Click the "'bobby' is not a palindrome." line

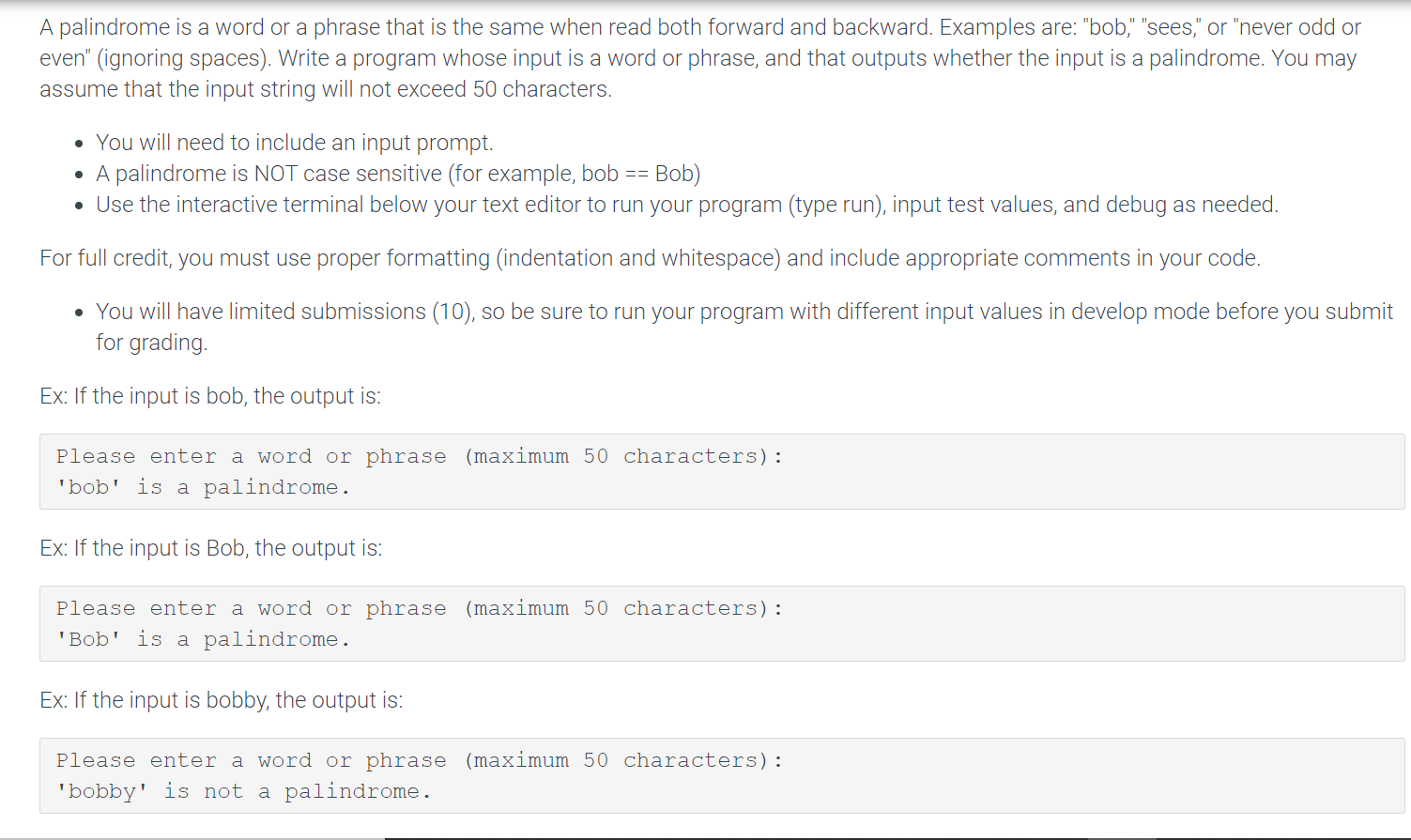coord(243,791)
